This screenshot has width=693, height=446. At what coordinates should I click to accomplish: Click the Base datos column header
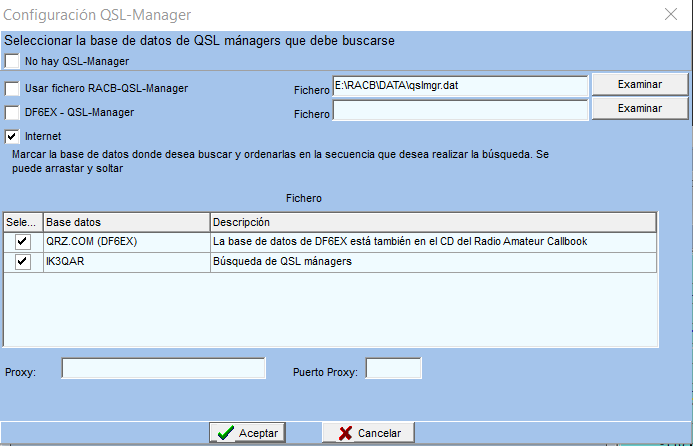coord(125,221)
